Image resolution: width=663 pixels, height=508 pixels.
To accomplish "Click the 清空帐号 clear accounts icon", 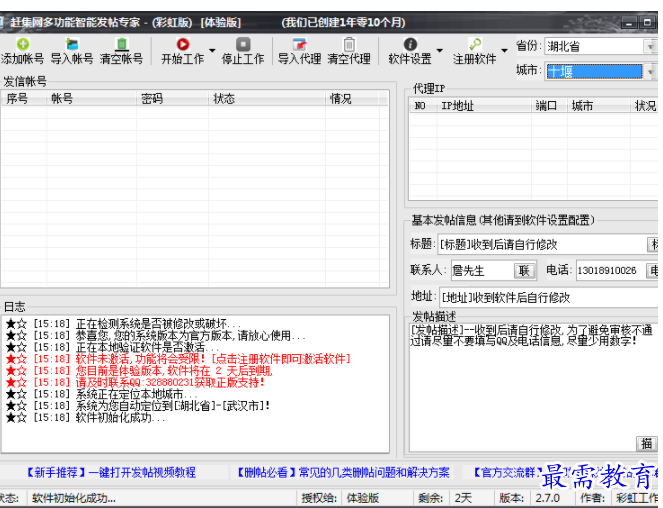I will (x=121, y=44).
